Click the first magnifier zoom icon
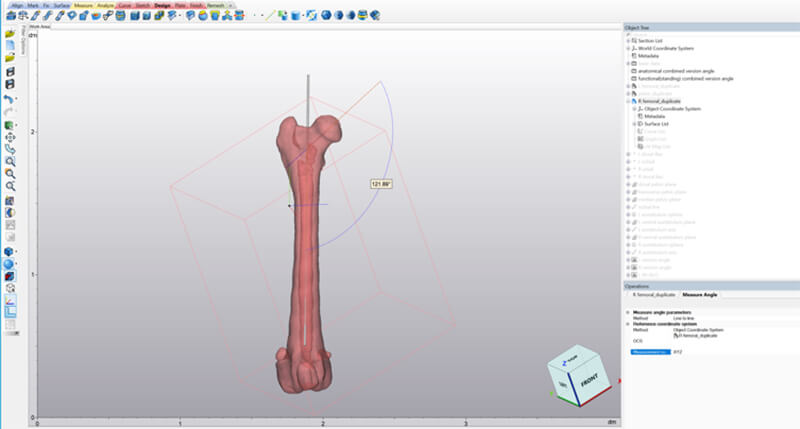The width and height of the screenshot is (800, 429). point(10,161)
